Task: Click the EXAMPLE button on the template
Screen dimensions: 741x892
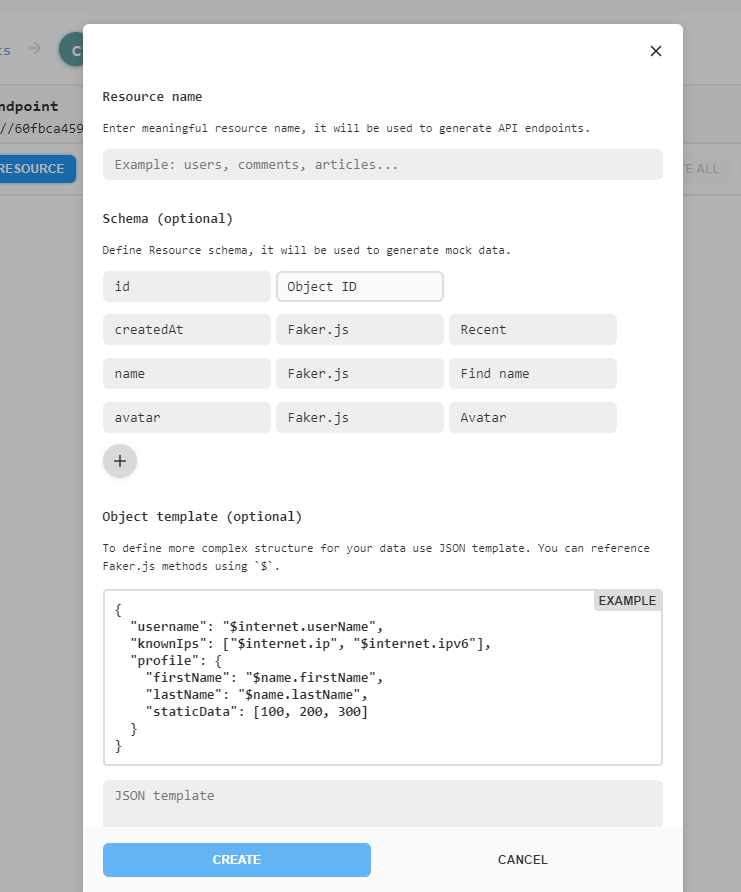Action: (x=627, y=601)
